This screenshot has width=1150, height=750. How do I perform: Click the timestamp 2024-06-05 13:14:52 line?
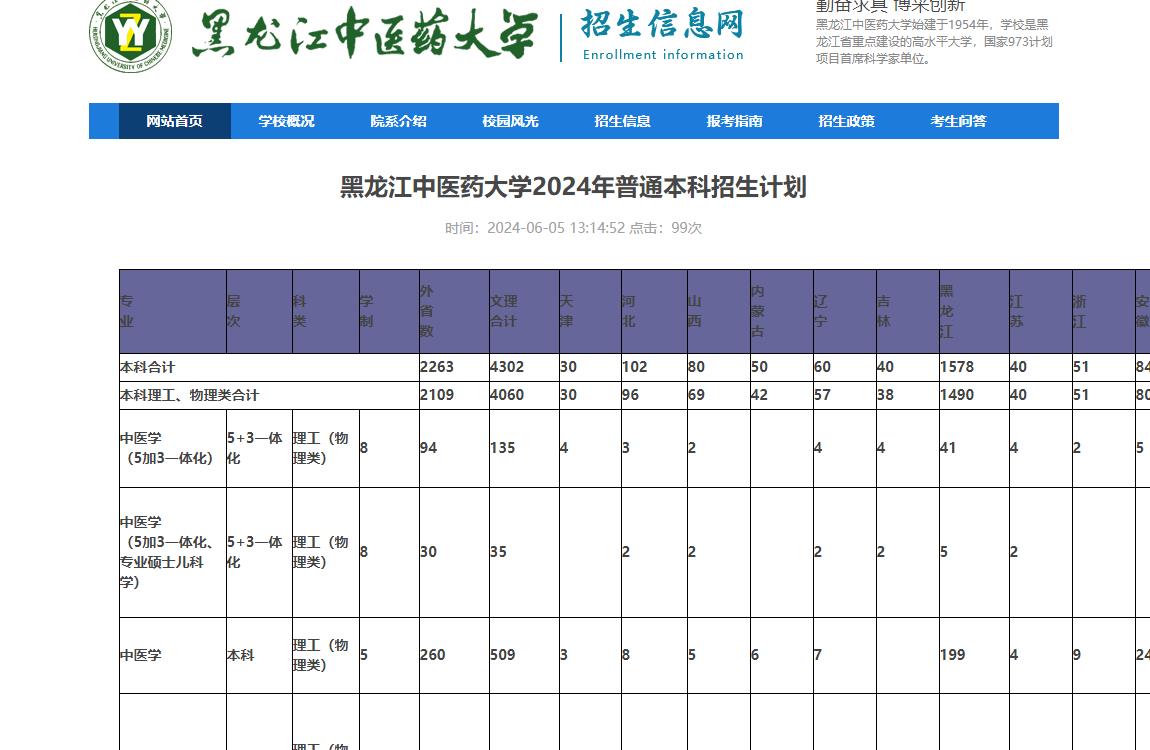point(573,228)
